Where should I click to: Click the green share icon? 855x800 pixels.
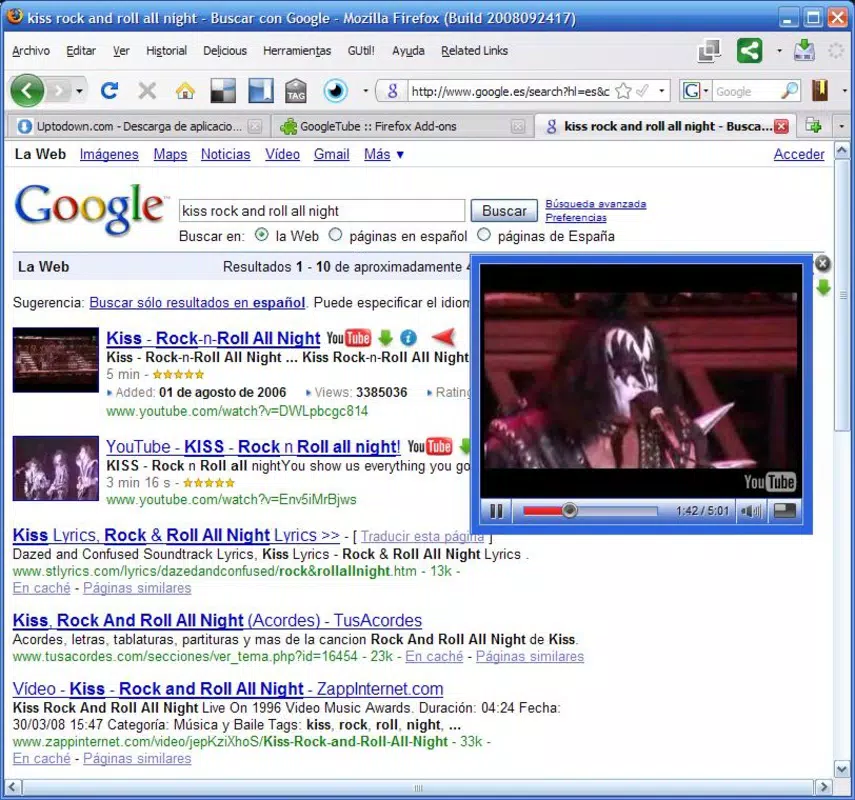click(x=750, y=51)
